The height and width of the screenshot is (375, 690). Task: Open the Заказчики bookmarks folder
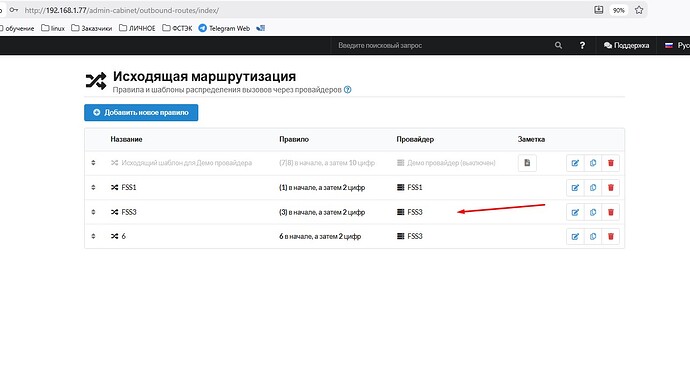click(x=92, y=28)
